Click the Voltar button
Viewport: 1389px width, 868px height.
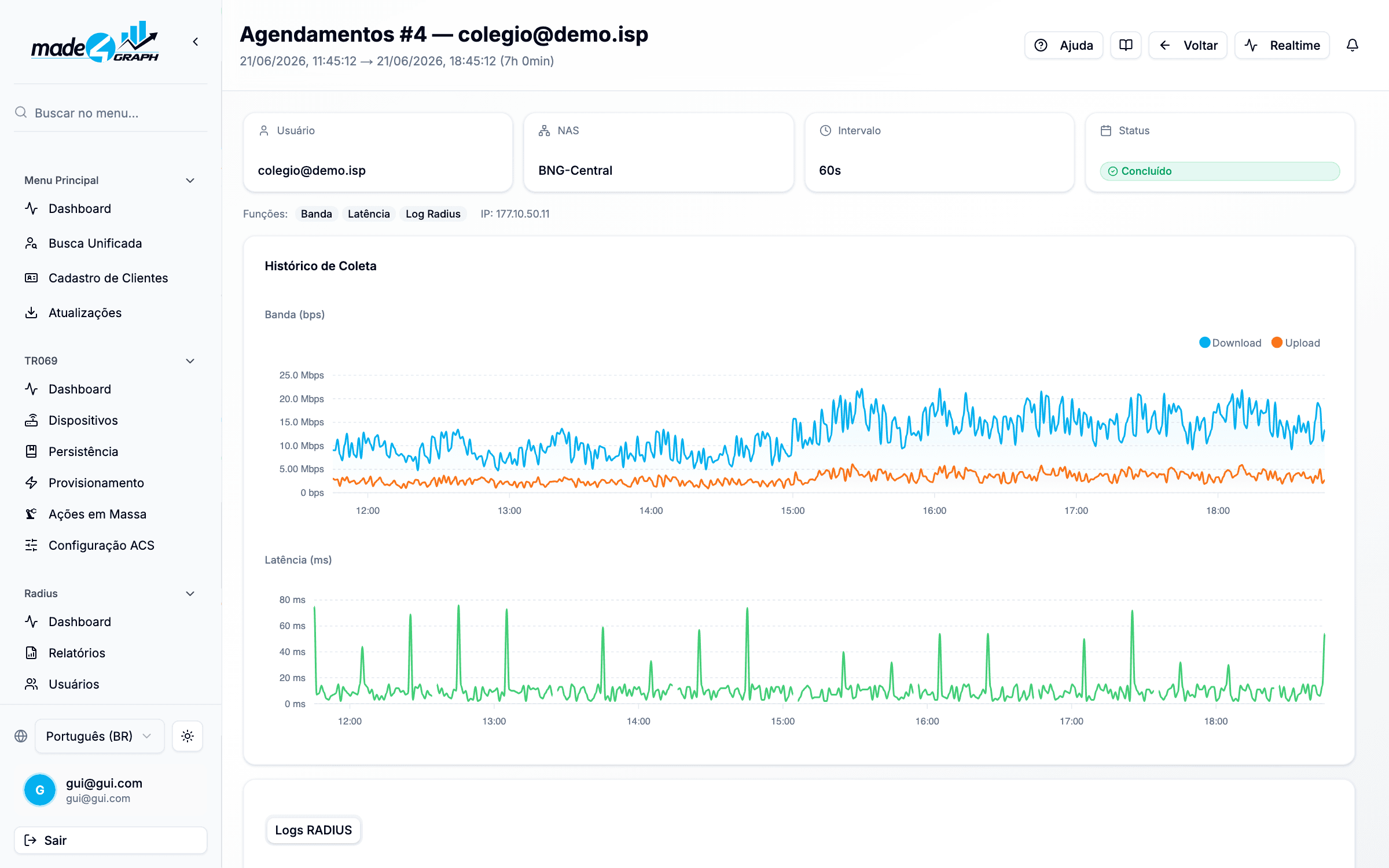pyautogui.click(x=1188, y=45)
